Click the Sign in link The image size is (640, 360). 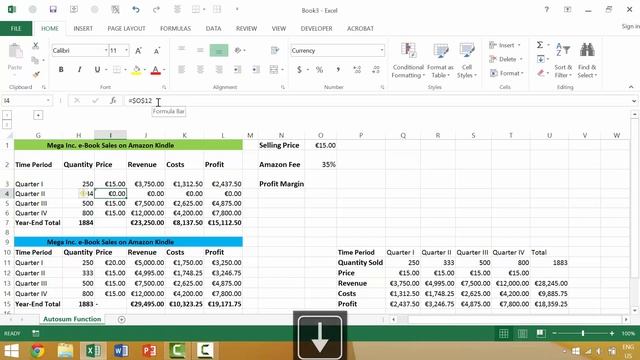(630, 26)
